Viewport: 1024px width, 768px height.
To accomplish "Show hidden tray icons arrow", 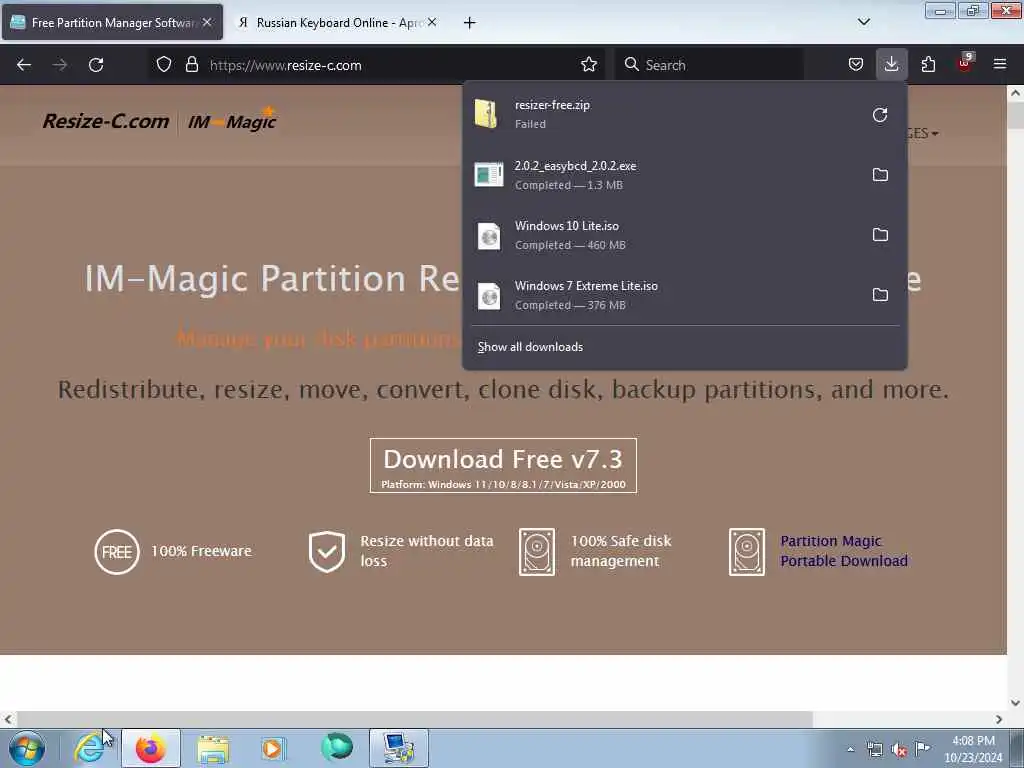I will (x=850, y=750).
